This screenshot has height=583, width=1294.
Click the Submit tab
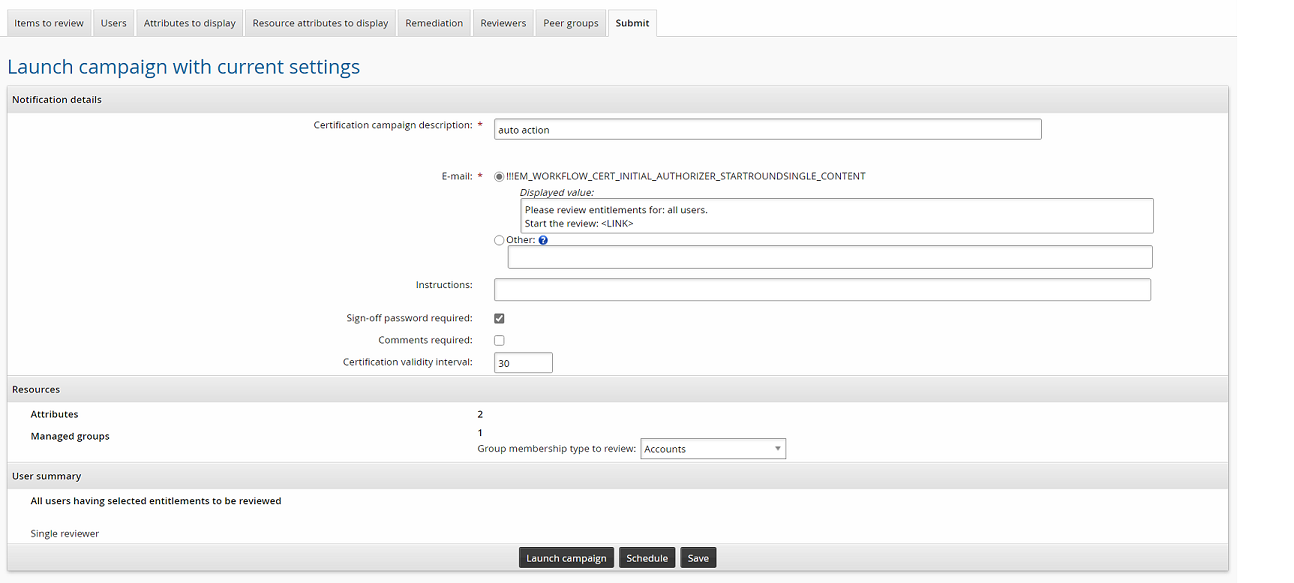[632, 23]
